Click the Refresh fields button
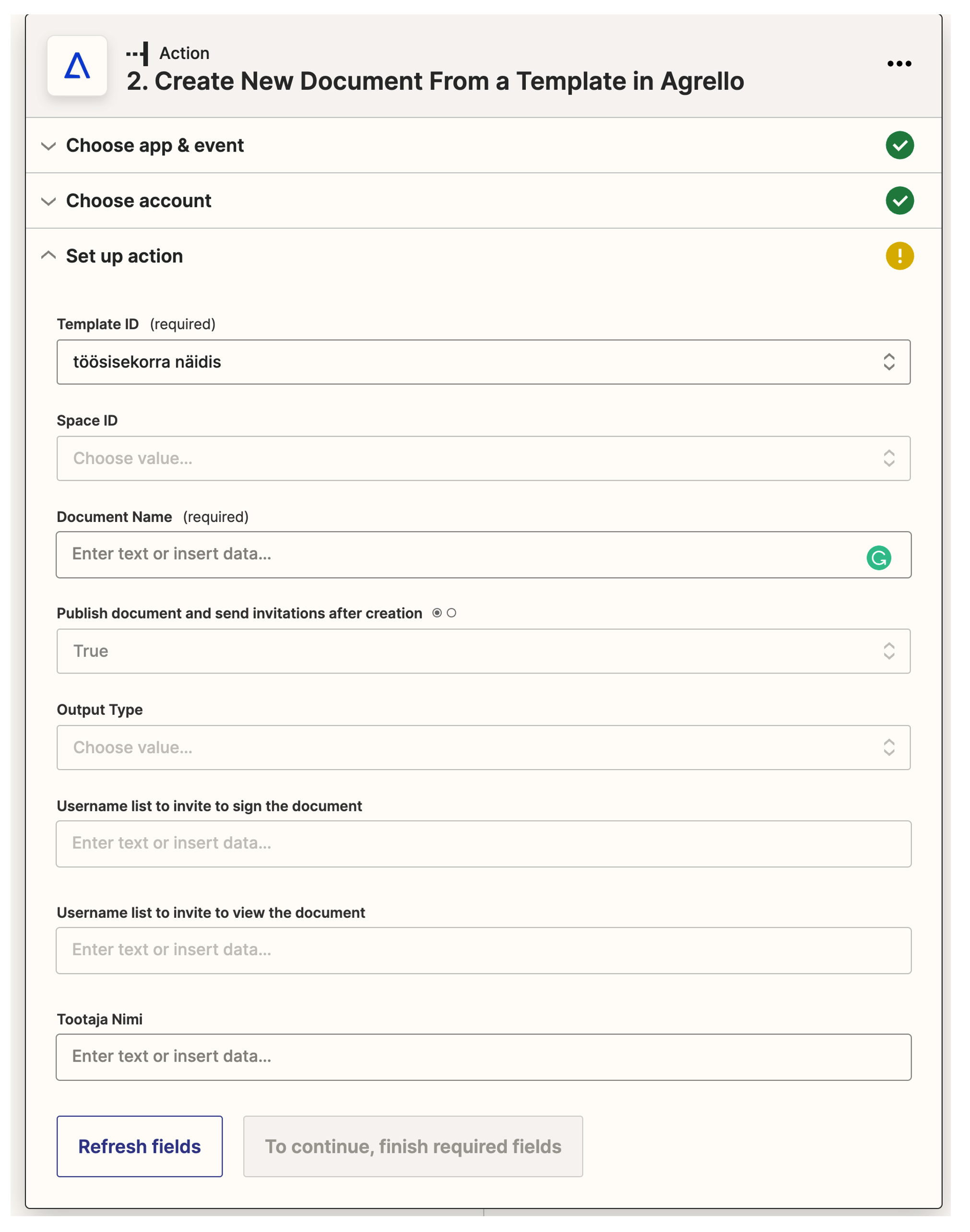This screenshot has width=970, height=1232. pos(139,1146)
